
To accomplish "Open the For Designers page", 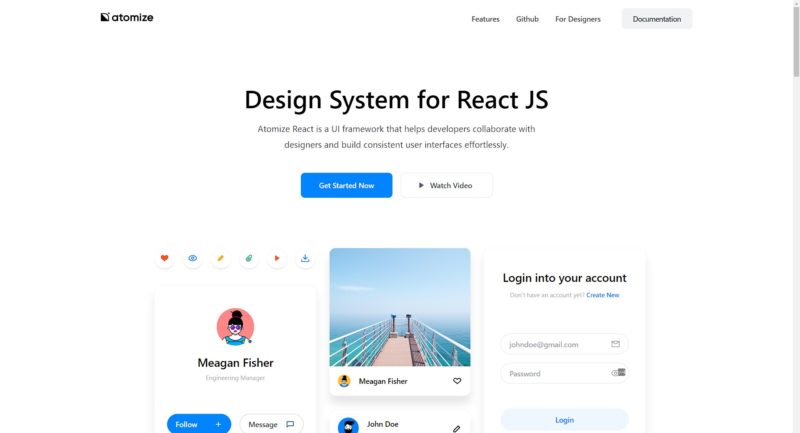I will pos(578,19).
